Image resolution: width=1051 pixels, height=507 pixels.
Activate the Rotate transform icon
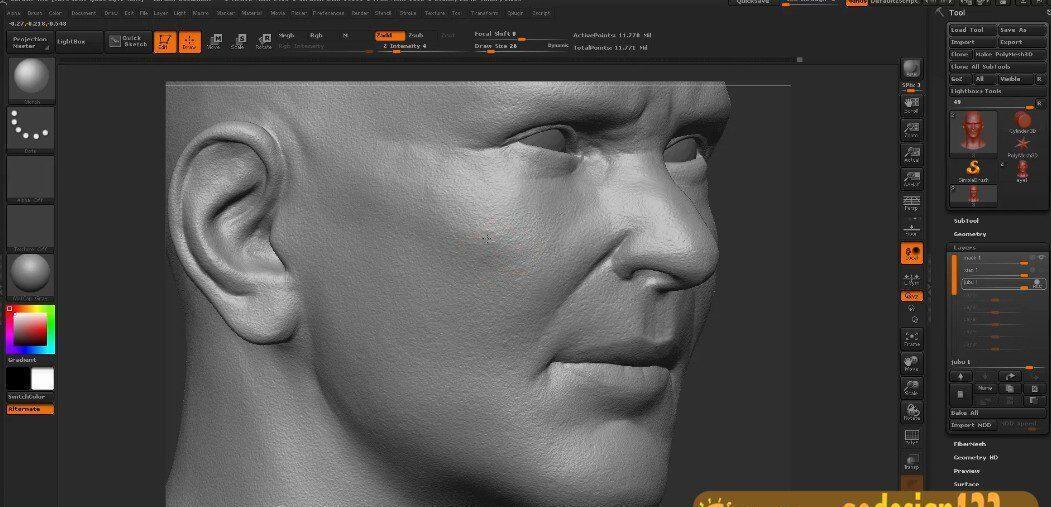tap(263, 42)
